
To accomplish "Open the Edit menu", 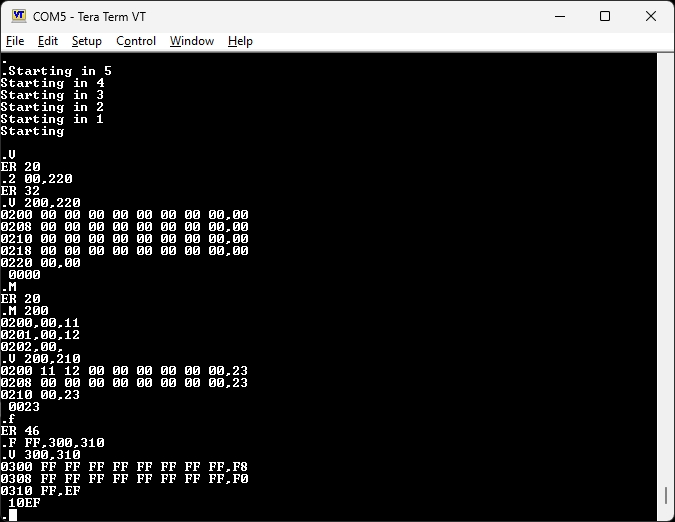I will (x=48, y=41).
